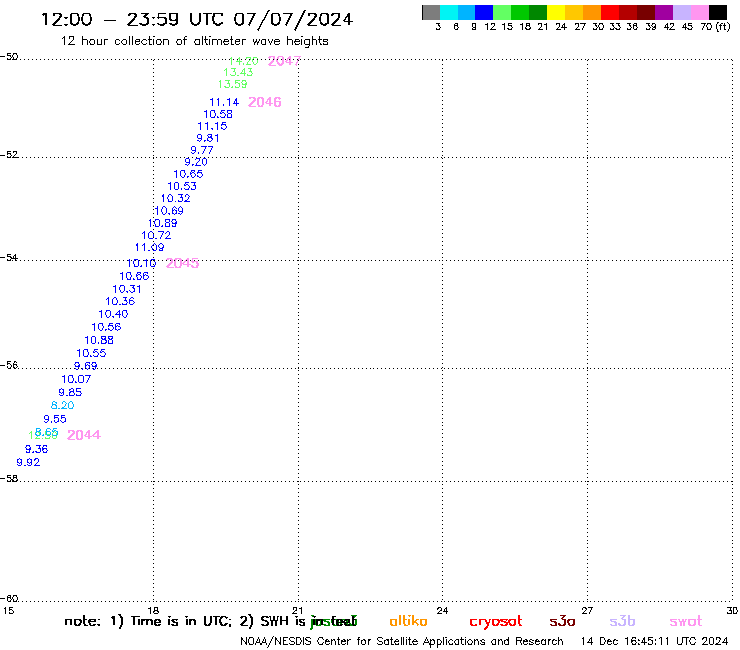The width and height of the screenshot is (740, 650).
Task: Select the bright red swatch in the color scale
Action: [610, 12]
